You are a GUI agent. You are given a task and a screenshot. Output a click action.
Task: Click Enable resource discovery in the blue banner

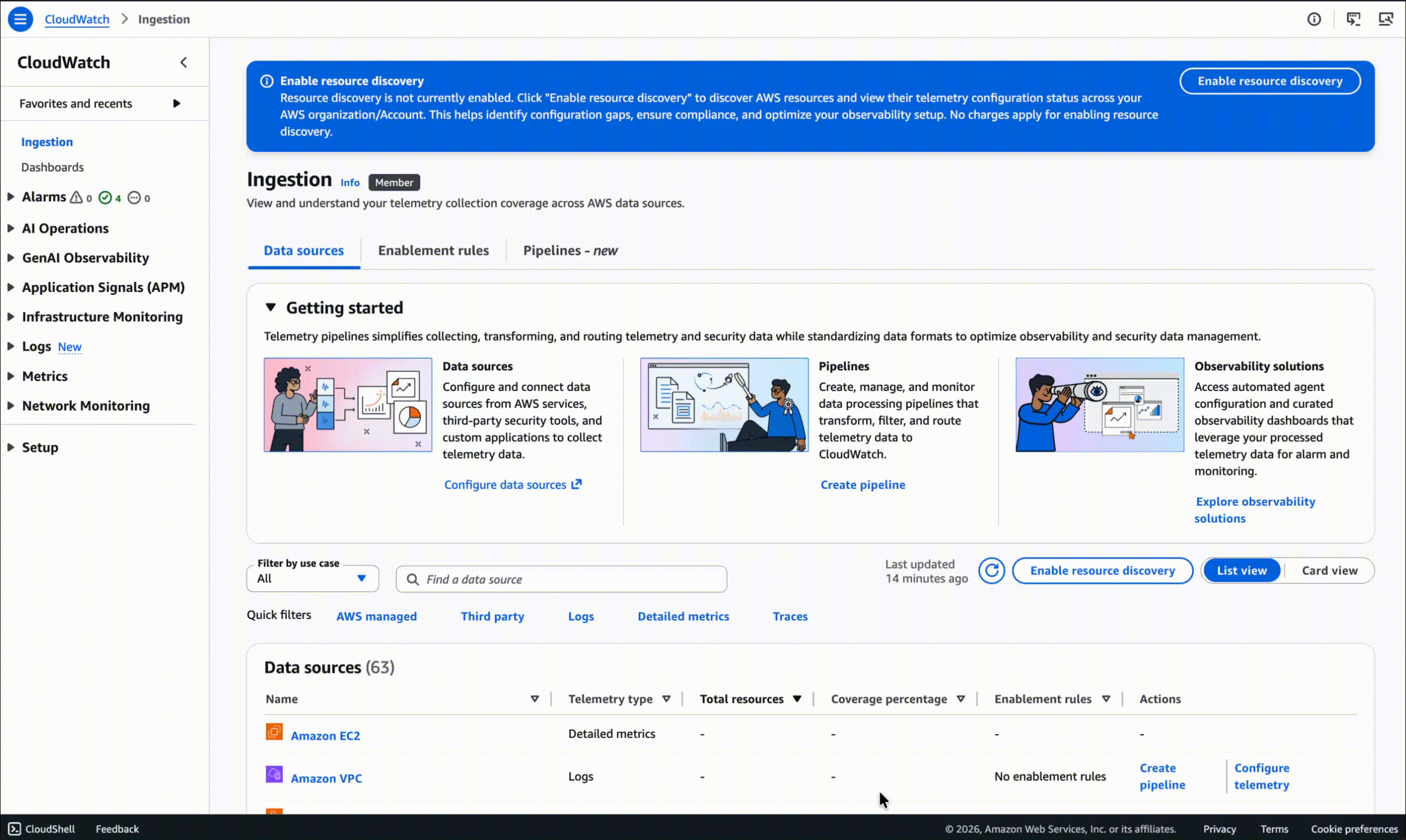(1270, 81)
